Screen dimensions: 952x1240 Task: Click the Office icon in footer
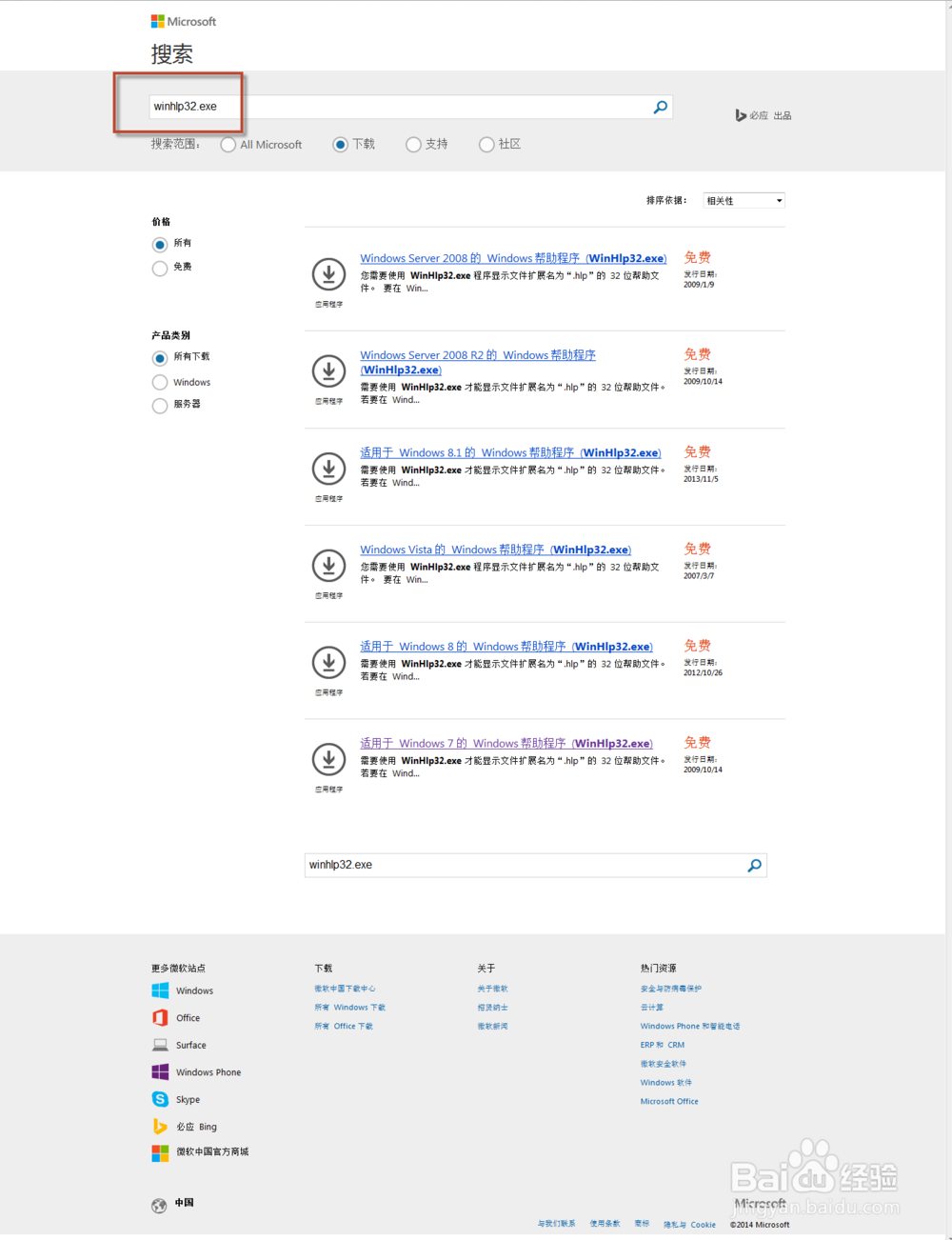click(160, 1018)
